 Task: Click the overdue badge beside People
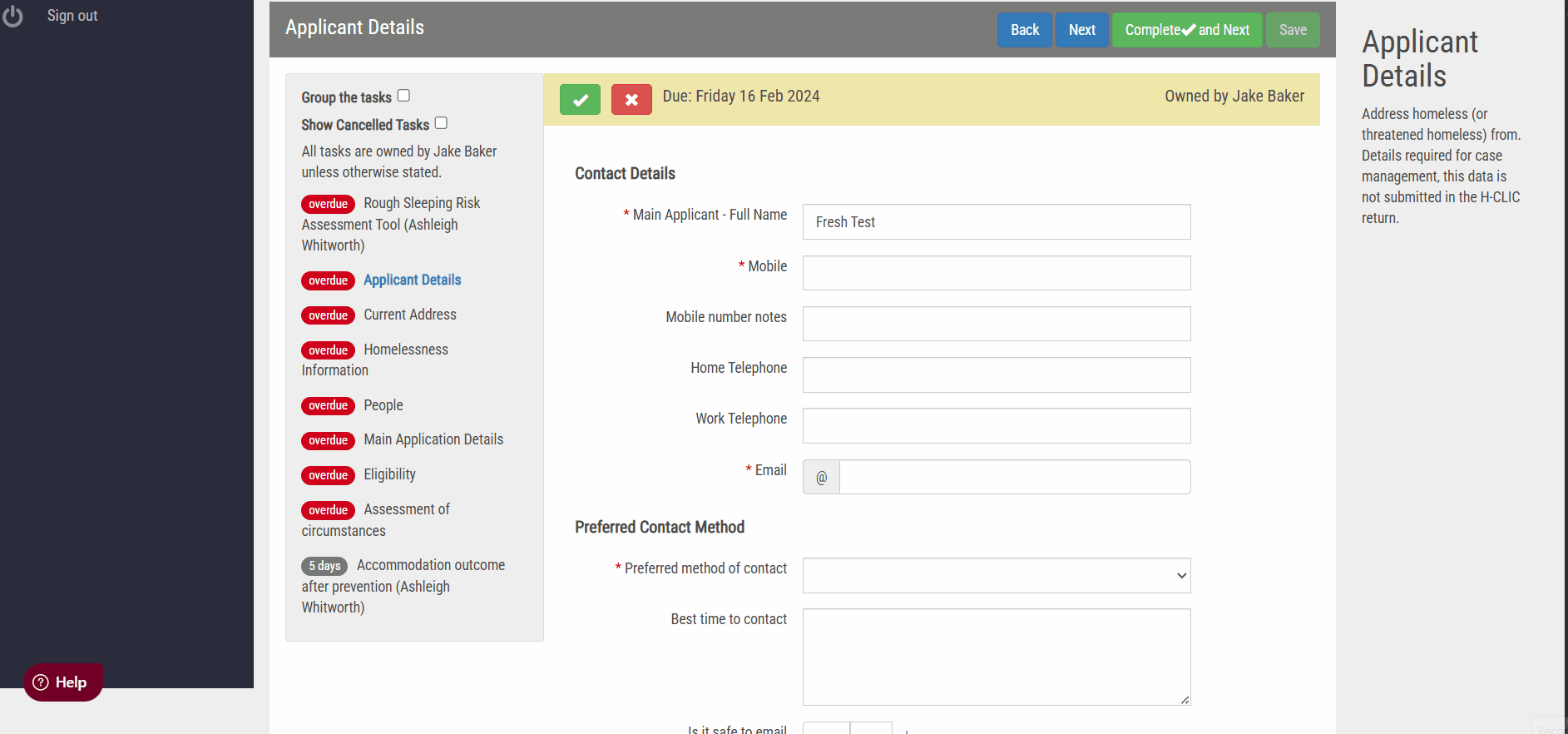(x=328, y=405)
